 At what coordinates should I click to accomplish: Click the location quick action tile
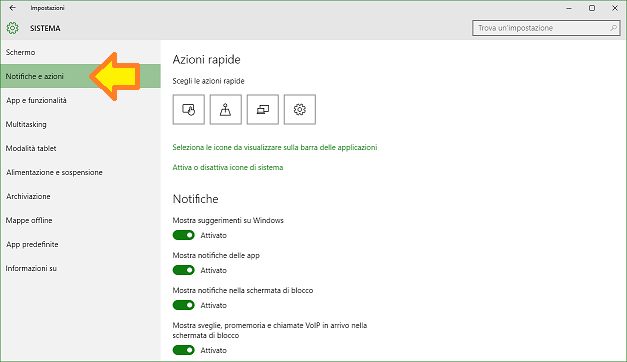click(x=226, y=110)
